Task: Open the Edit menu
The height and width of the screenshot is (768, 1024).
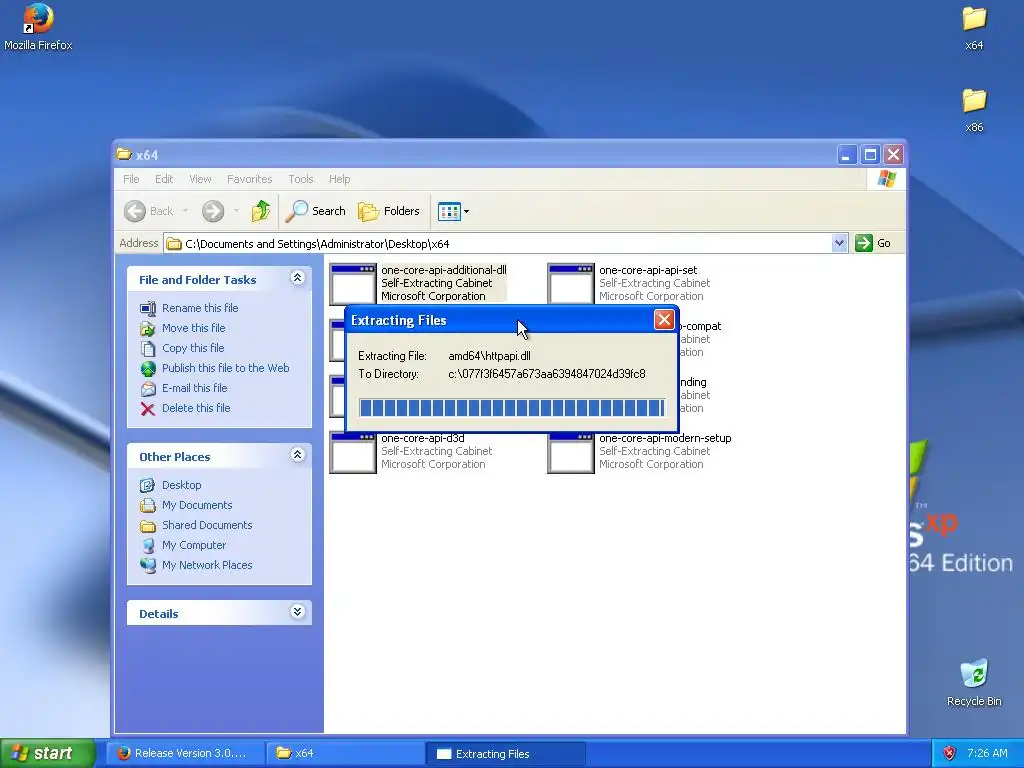Action: coord(164,179)
